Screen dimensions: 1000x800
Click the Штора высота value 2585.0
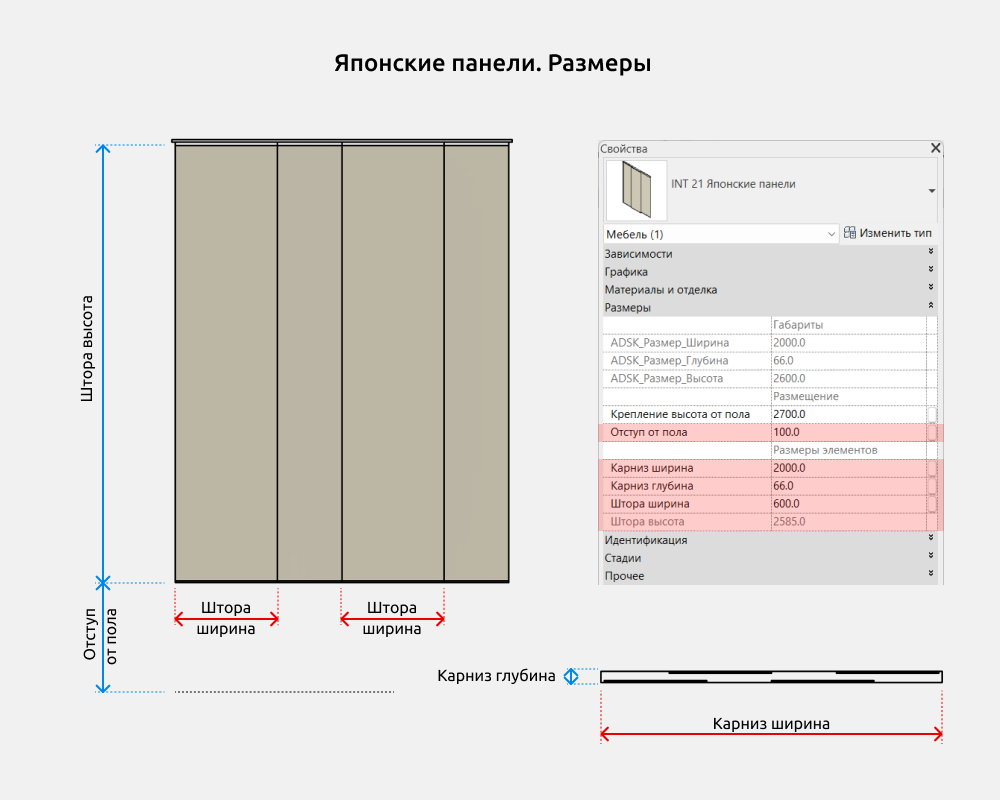point(848,521)
